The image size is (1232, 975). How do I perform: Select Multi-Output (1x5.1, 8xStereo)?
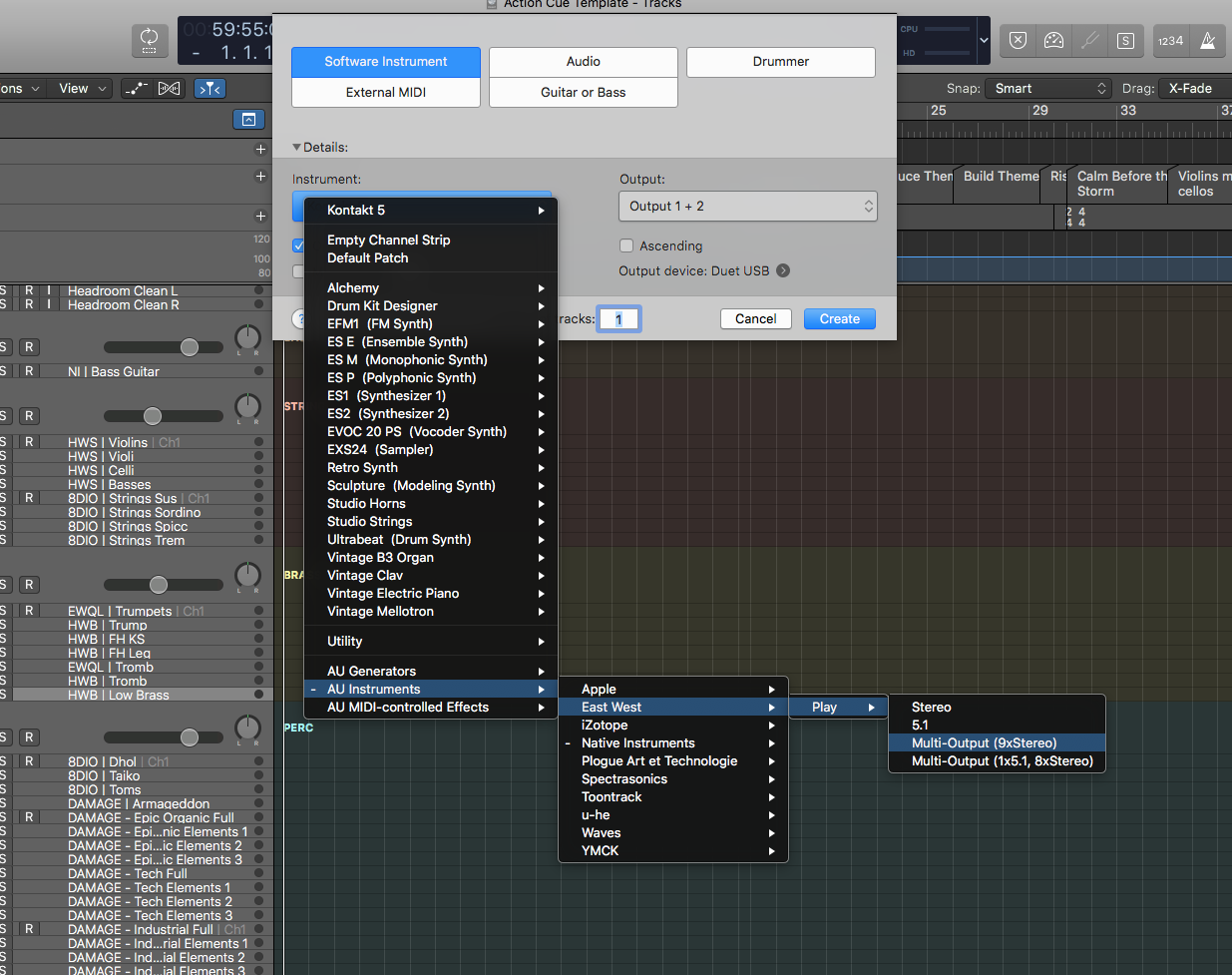click(997, 760)
